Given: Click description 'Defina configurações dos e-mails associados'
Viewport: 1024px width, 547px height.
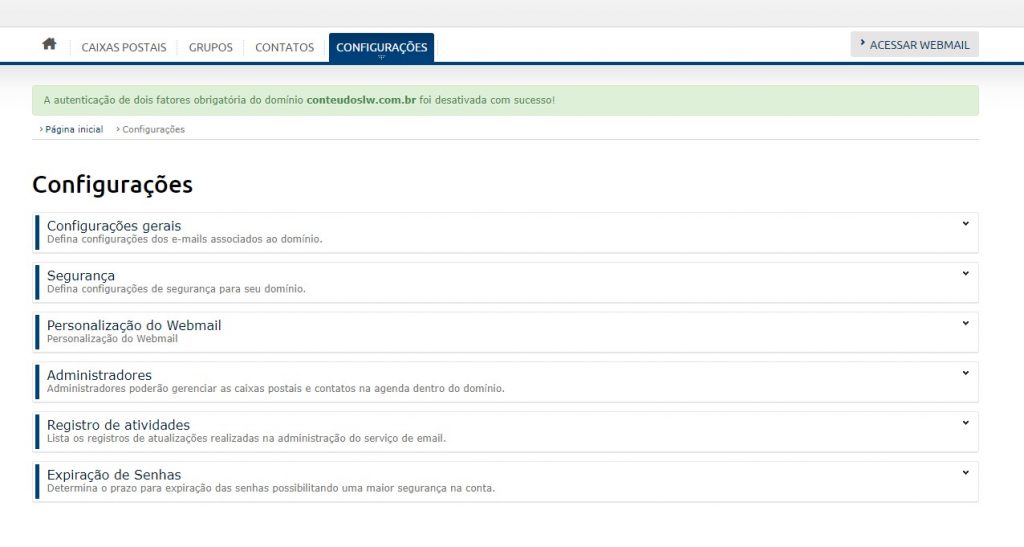Looking at the screenshot, I should coord(184,239).
